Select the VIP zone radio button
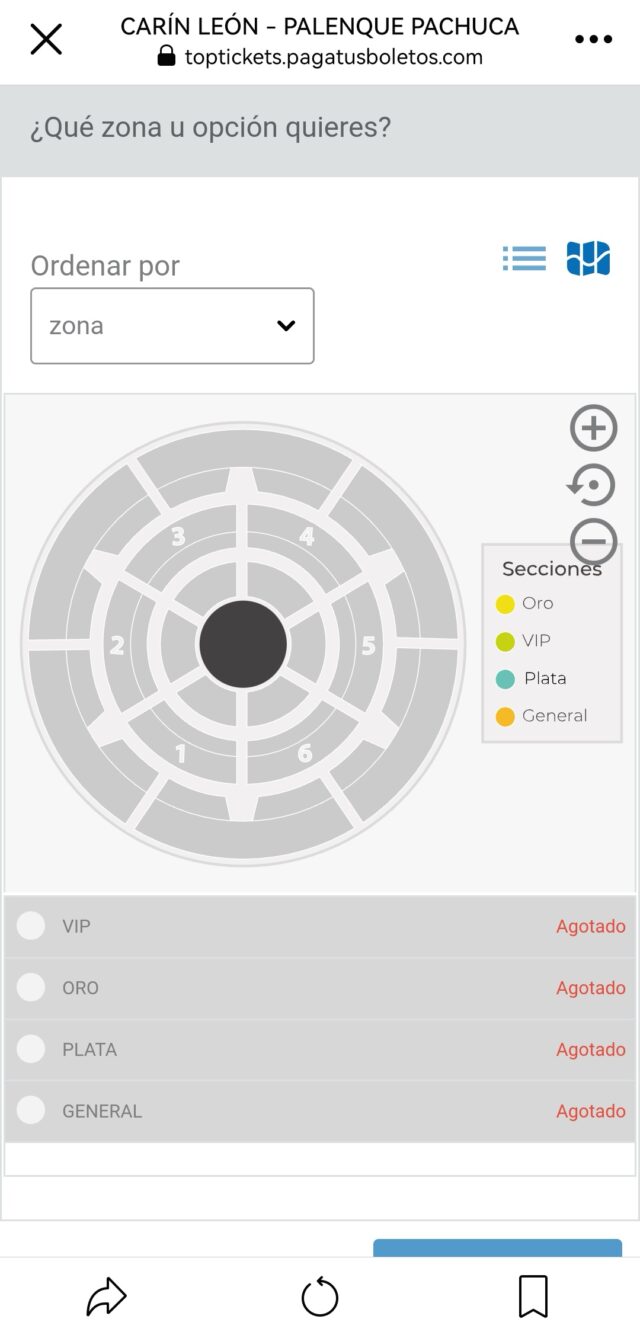Screen dimensions: 640x1335 tap(31, 926)
